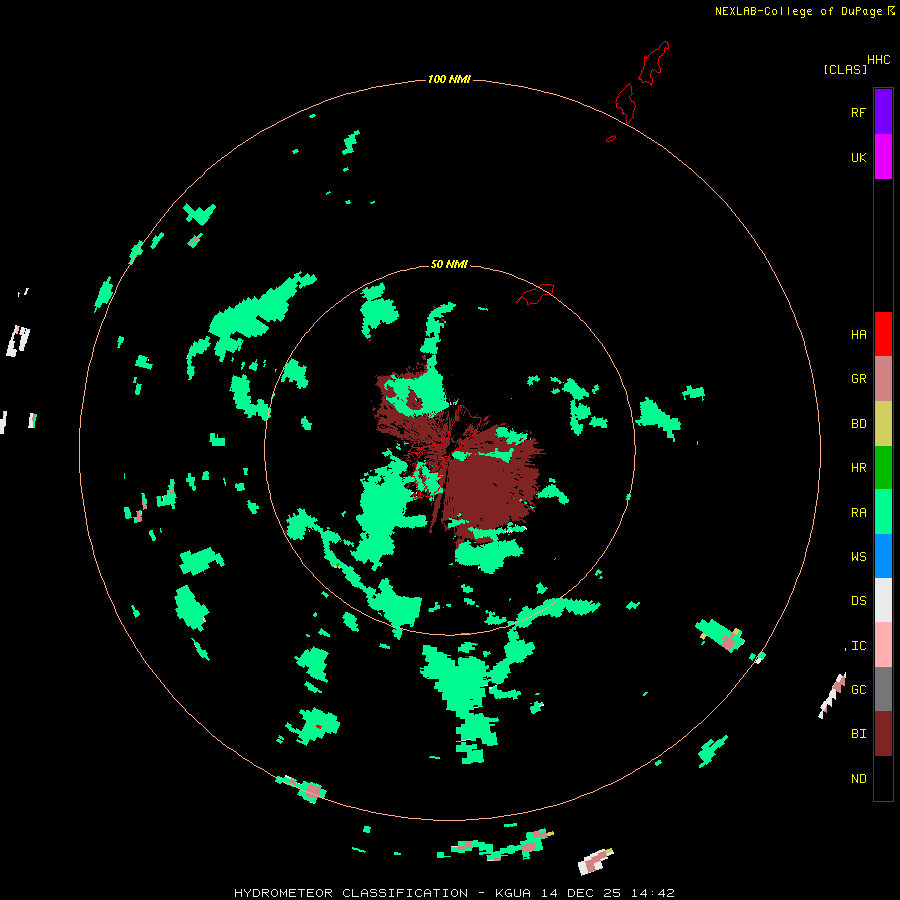Click the IC legend label

point(858,646)
